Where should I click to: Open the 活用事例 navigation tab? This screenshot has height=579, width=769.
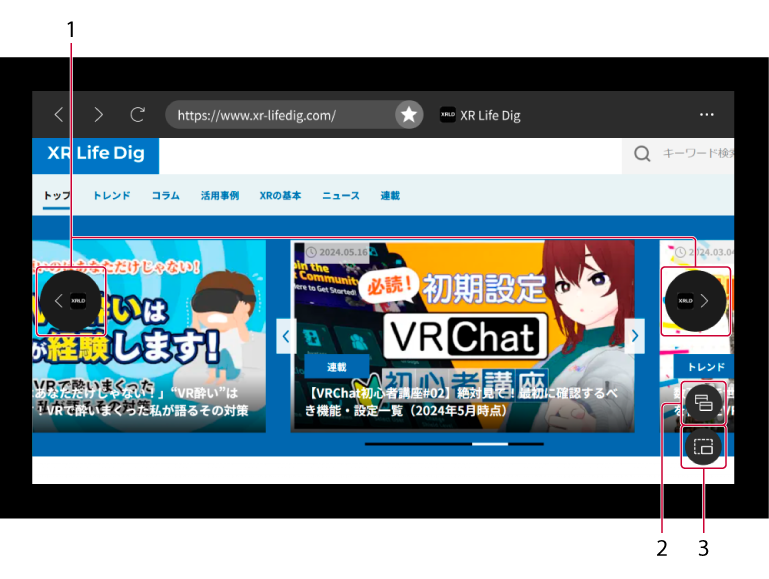tap(220, 196)
